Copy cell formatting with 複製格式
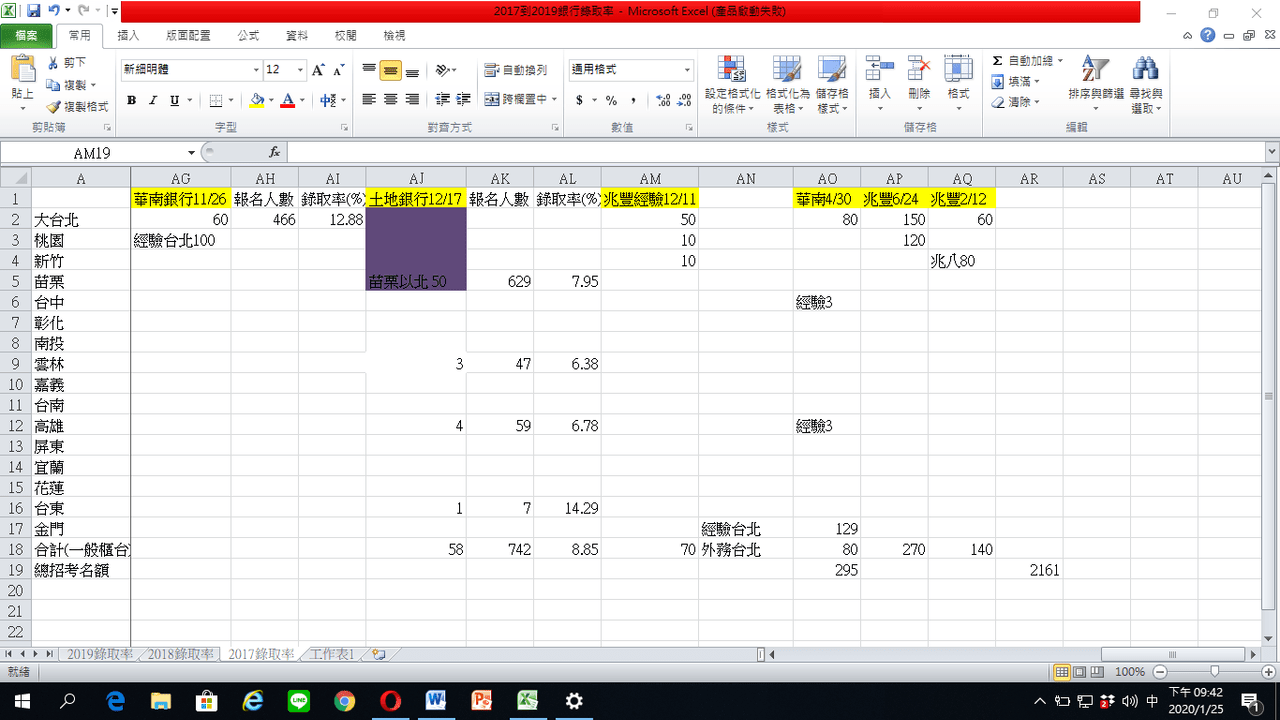1280x720 pixels. 77,106
